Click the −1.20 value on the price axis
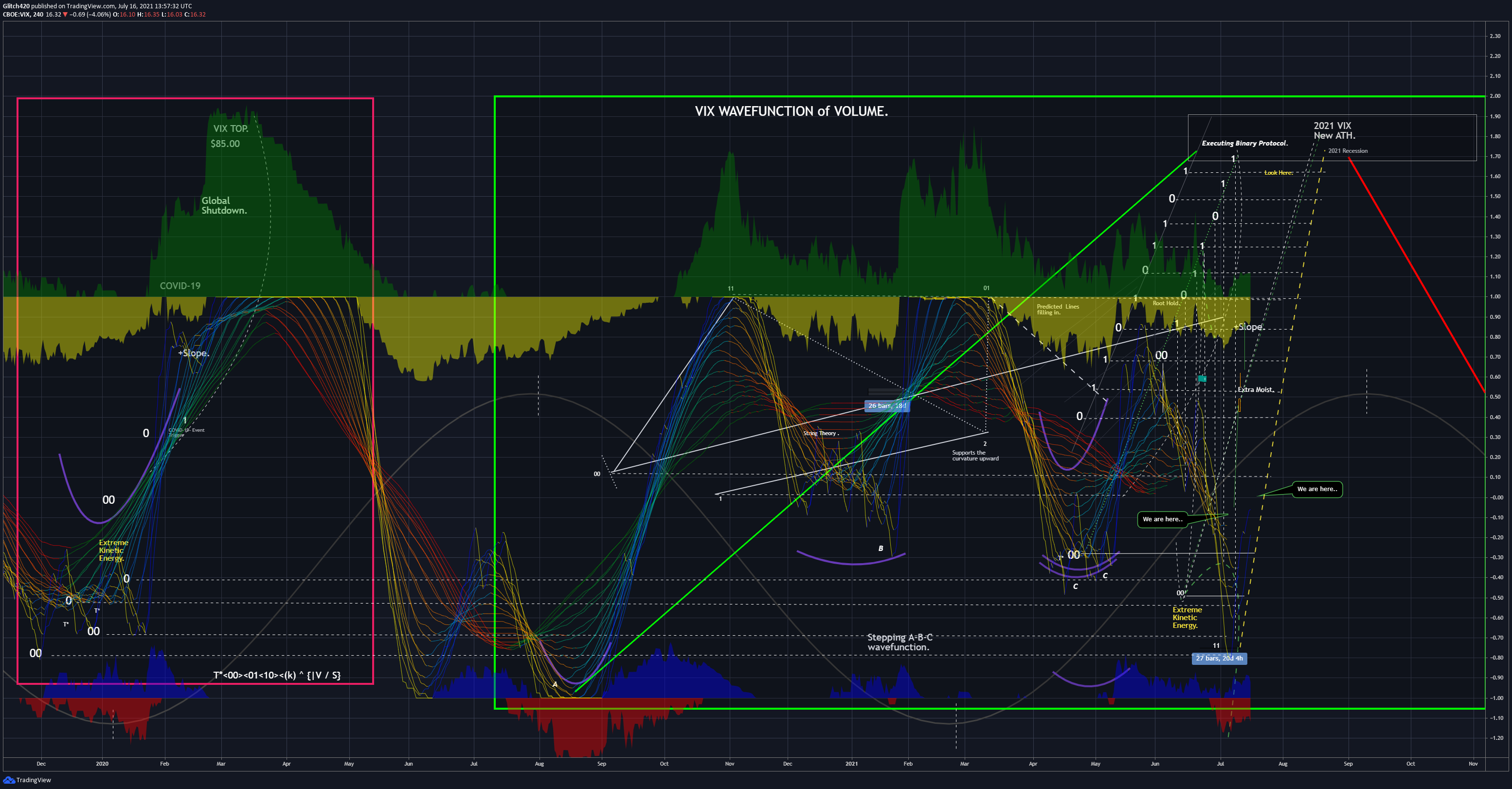 (1496, 738)
